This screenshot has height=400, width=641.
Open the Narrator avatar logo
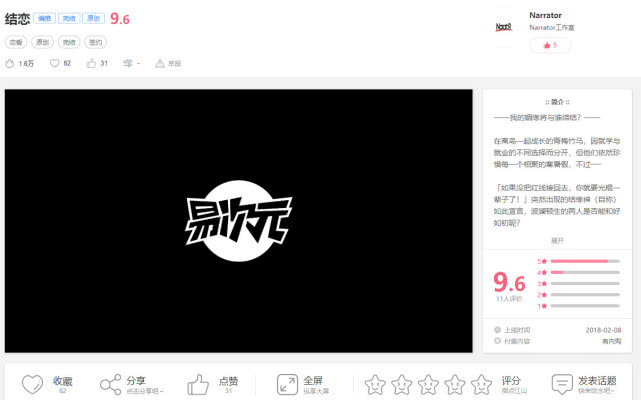tap(504, 27)
